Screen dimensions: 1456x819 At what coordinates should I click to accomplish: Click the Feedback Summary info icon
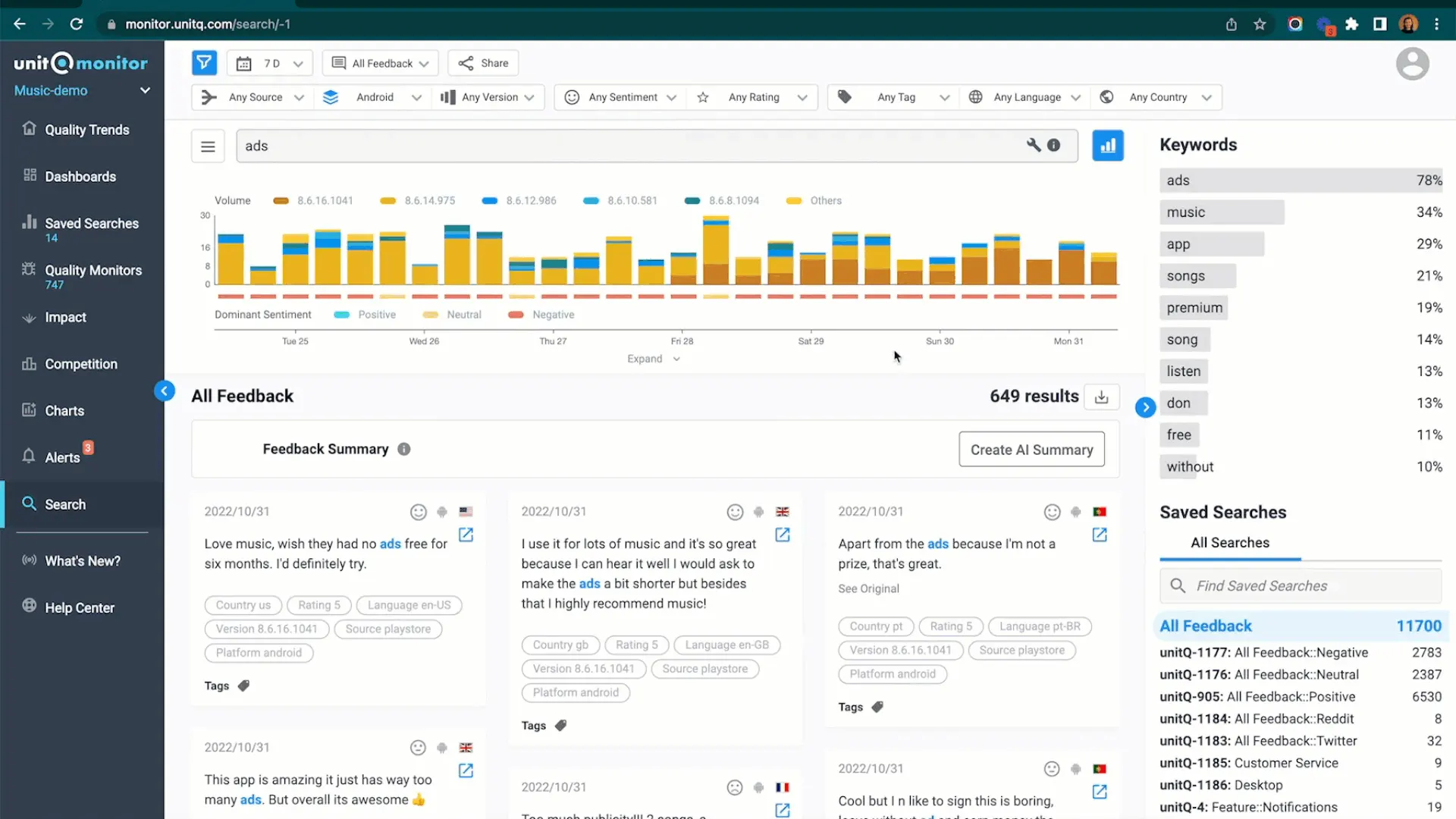[x=404, y=449]
